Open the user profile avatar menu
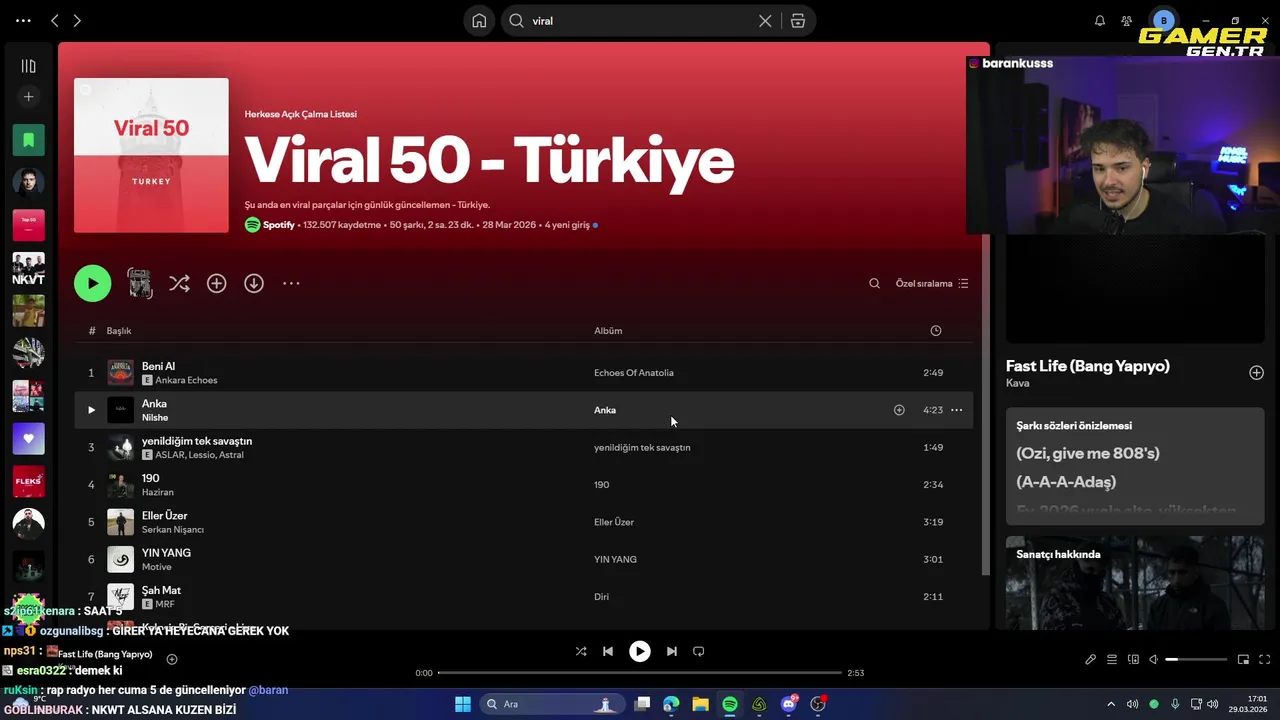1280x720 pixels. (1163, 20)
